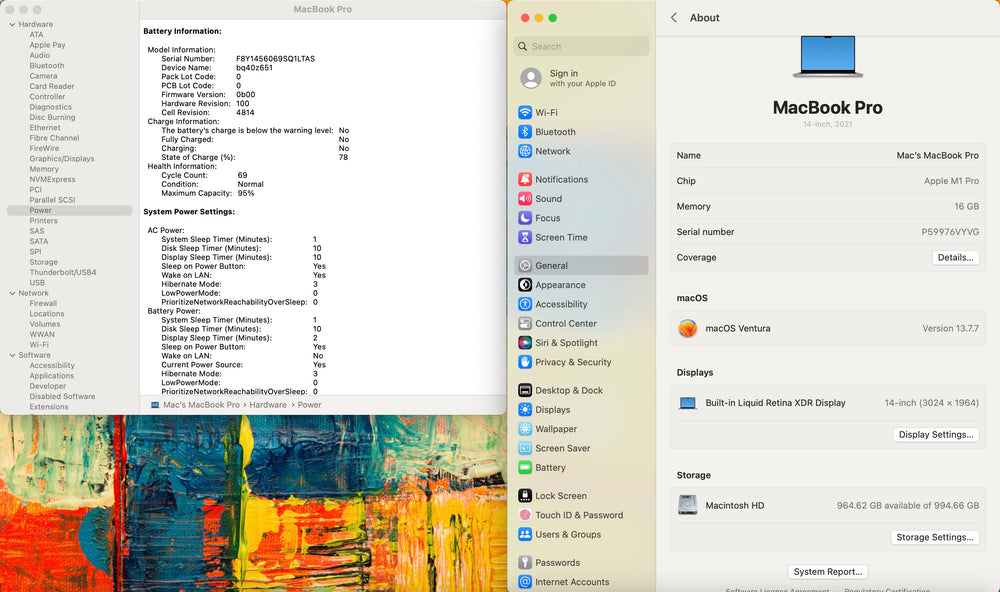Click the Mac's MacBook Pro name value

click(x=938, y=155)
